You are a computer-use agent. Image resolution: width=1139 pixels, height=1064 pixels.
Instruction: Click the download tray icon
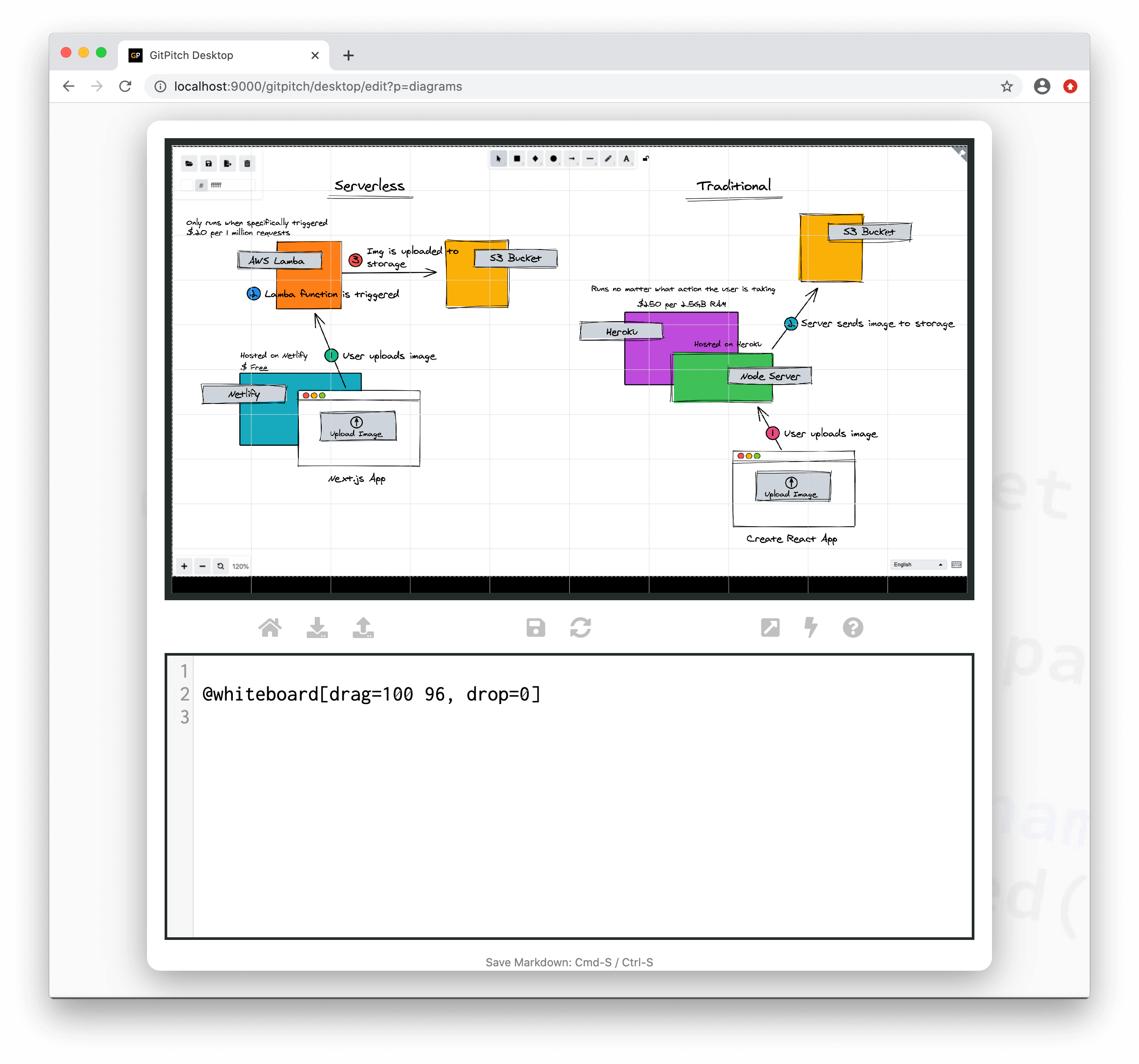317,628
